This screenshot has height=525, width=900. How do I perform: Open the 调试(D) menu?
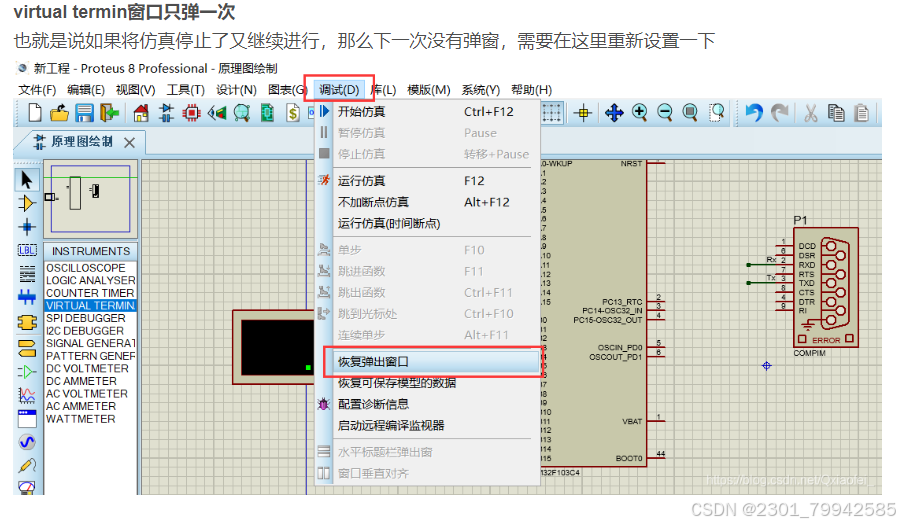[339, 90]
